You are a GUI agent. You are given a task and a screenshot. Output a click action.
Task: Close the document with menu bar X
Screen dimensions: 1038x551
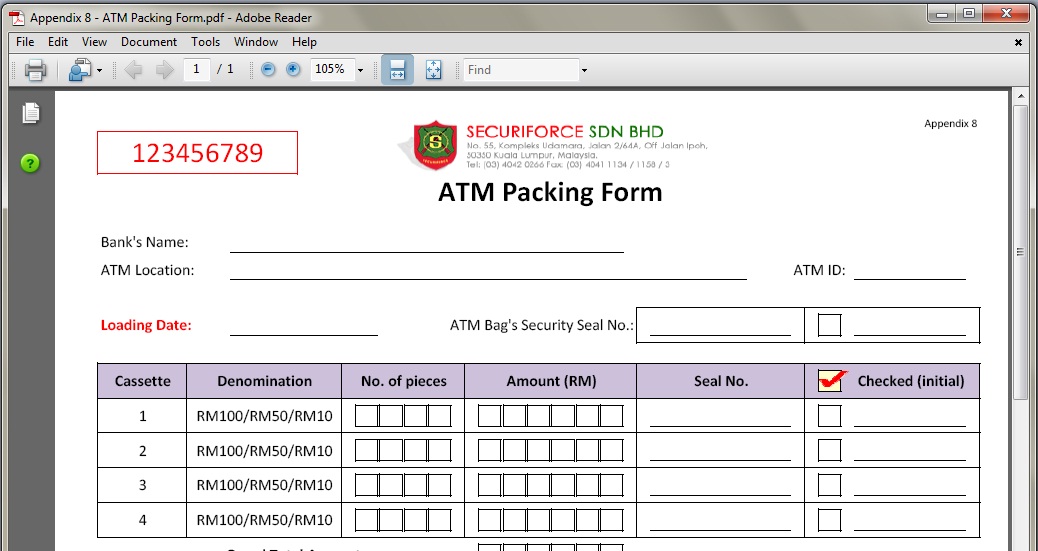coord(1018,42)
